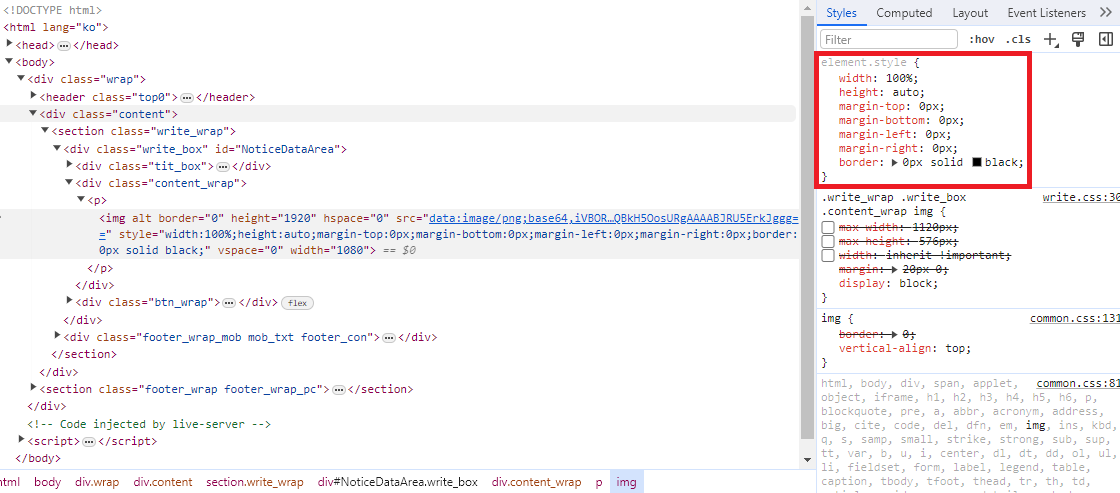Open the .cls class editor button
1120x493 pixels.
[x=1018, y=40]
